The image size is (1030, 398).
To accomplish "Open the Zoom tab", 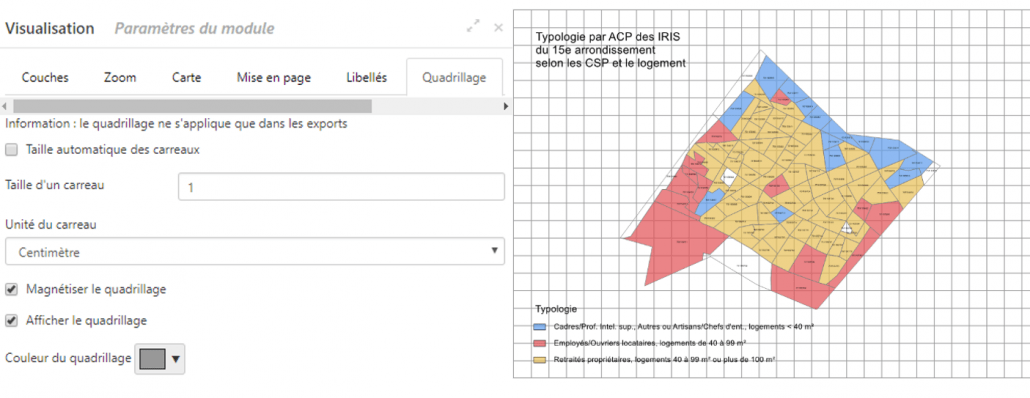I will point(120,77).
